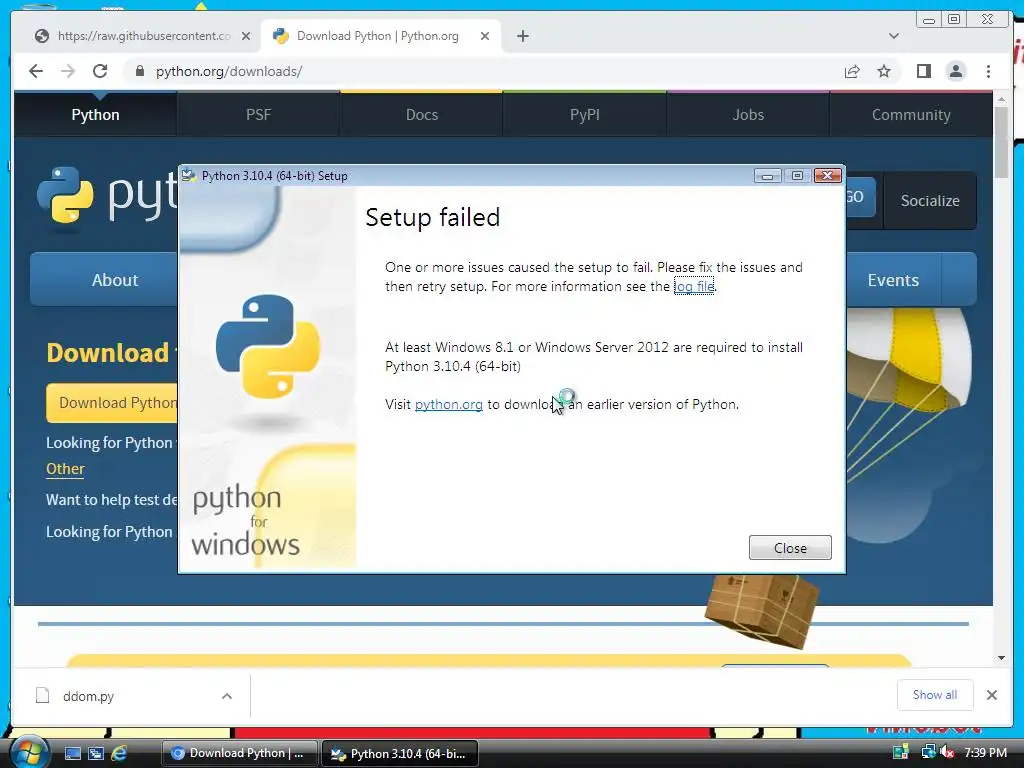
Task: Open the Jobs navigation item
Action: pos(748,114)
